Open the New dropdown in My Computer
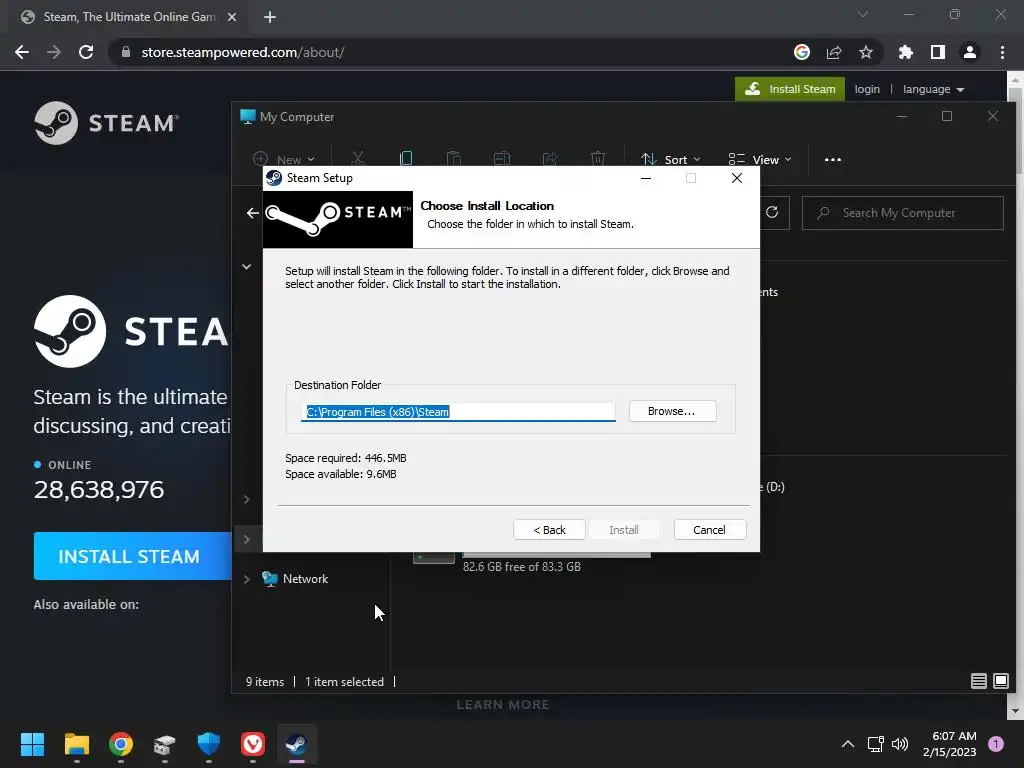Image resolution: width=1024 pixels, height=768 pixels. [x=283, y=159]
